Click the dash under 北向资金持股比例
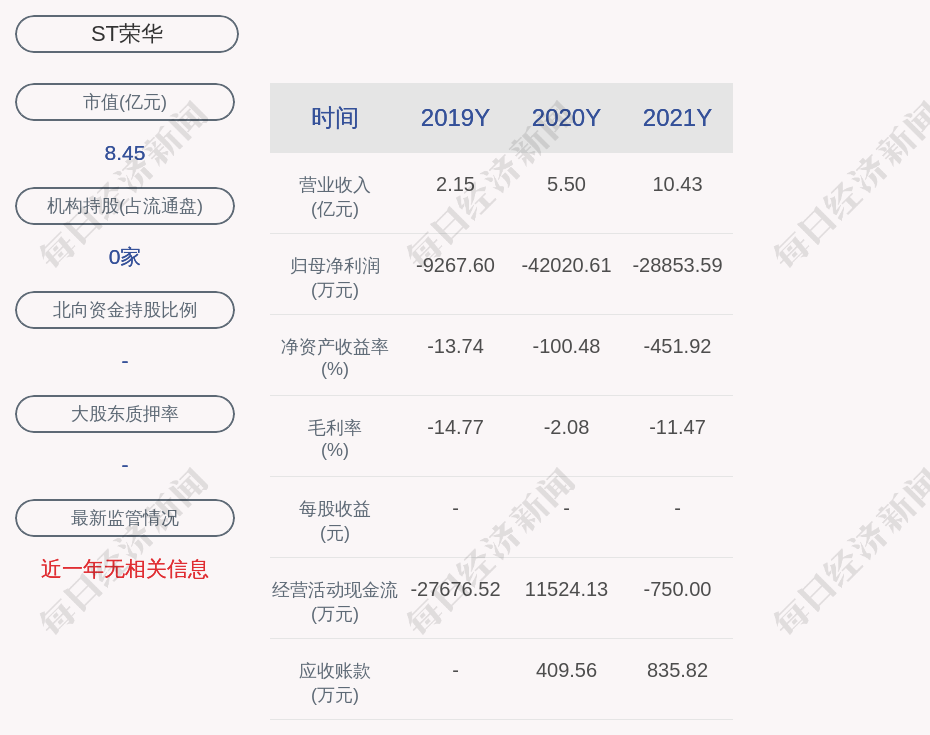This screenshot has height=735, width=930. click(125, 361)
